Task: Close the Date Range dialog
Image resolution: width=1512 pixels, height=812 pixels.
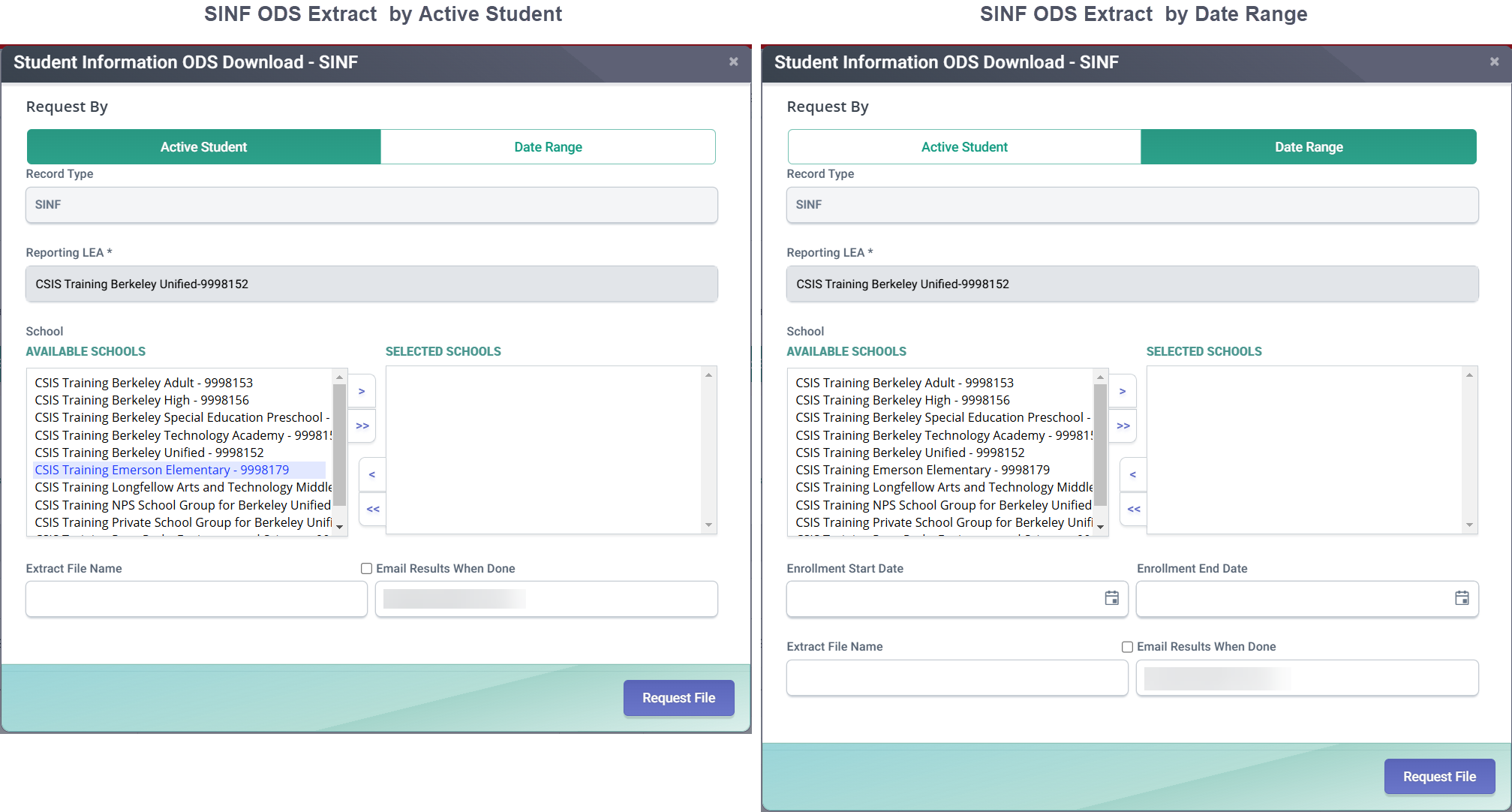Action: coord(1494,62)
